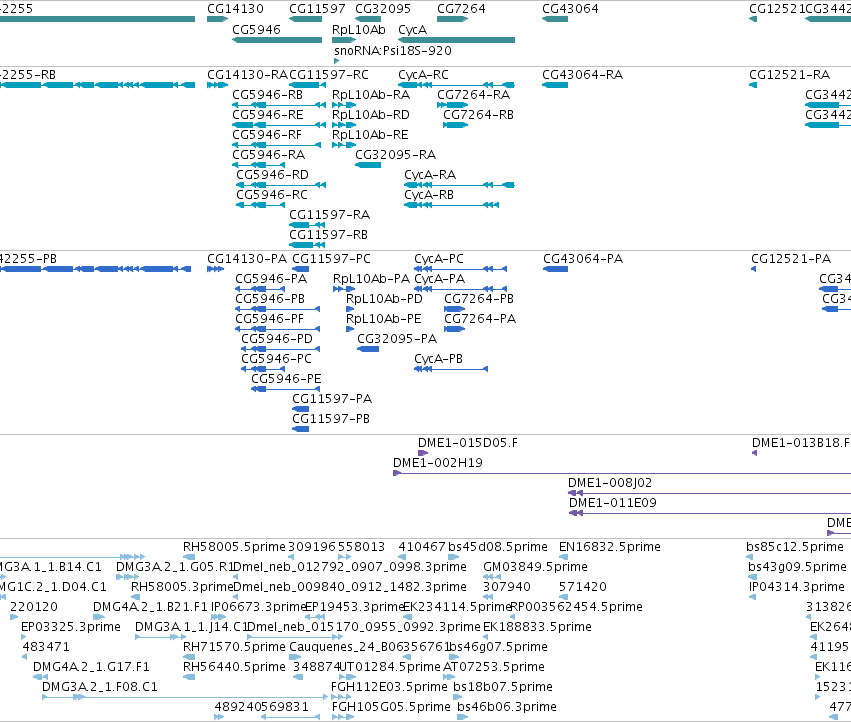851x722 pixels.
Task: Click transcript CG7264-RB
Action: tap(478, 115)
